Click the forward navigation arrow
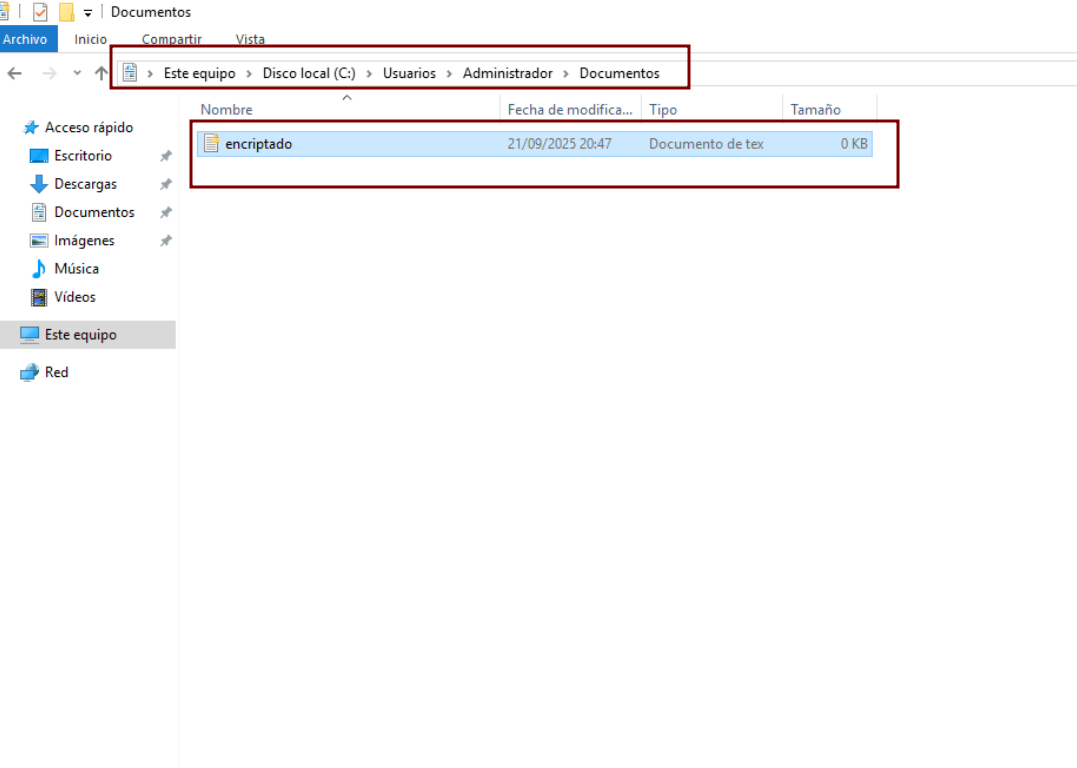Screen dimensions: 1077x768 pos(49,73)
